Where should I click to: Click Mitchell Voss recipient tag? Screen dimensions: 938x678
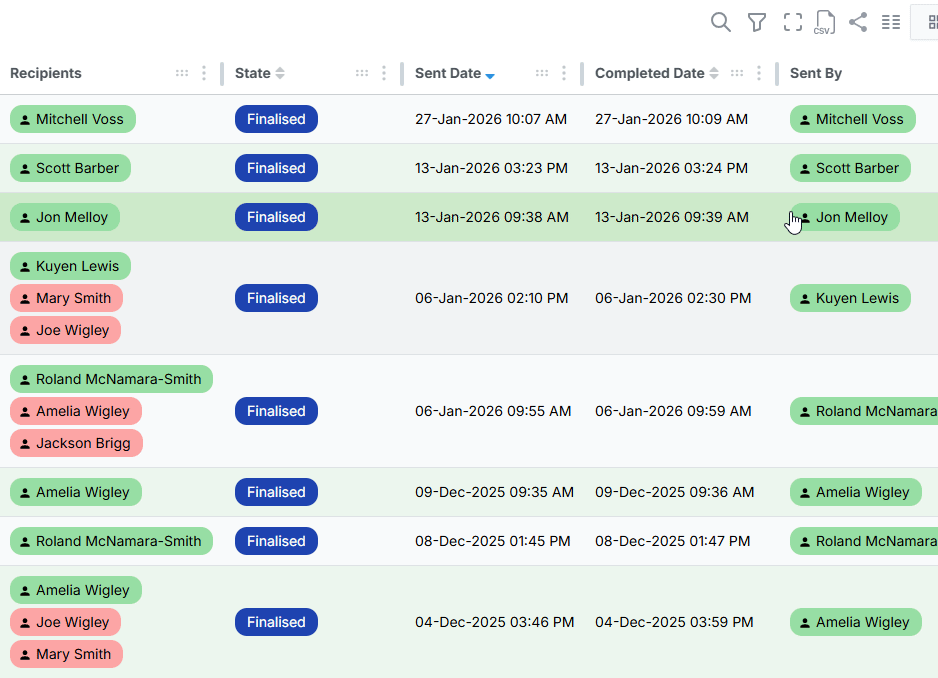point(73,119)
